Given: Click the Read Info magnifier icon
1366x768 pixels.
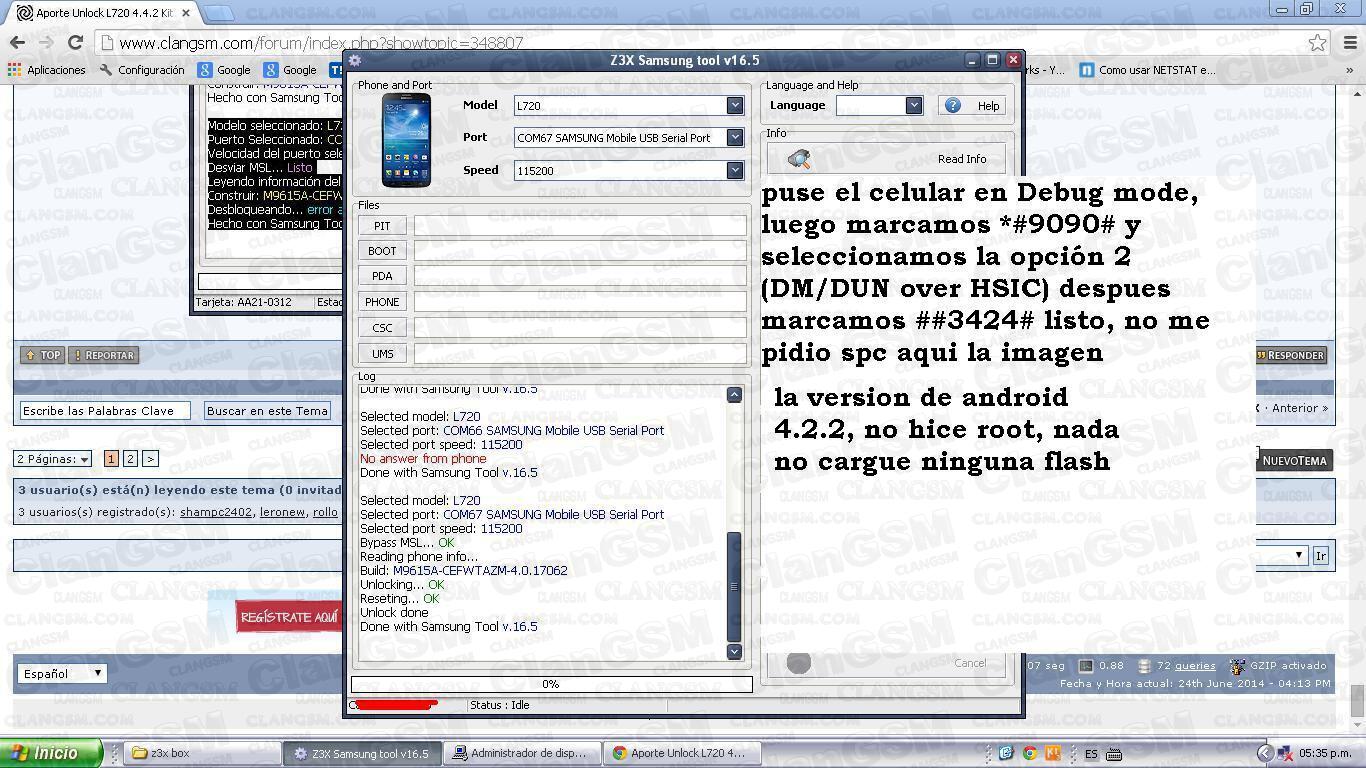Looking at the screenshot, I should 799,159.
